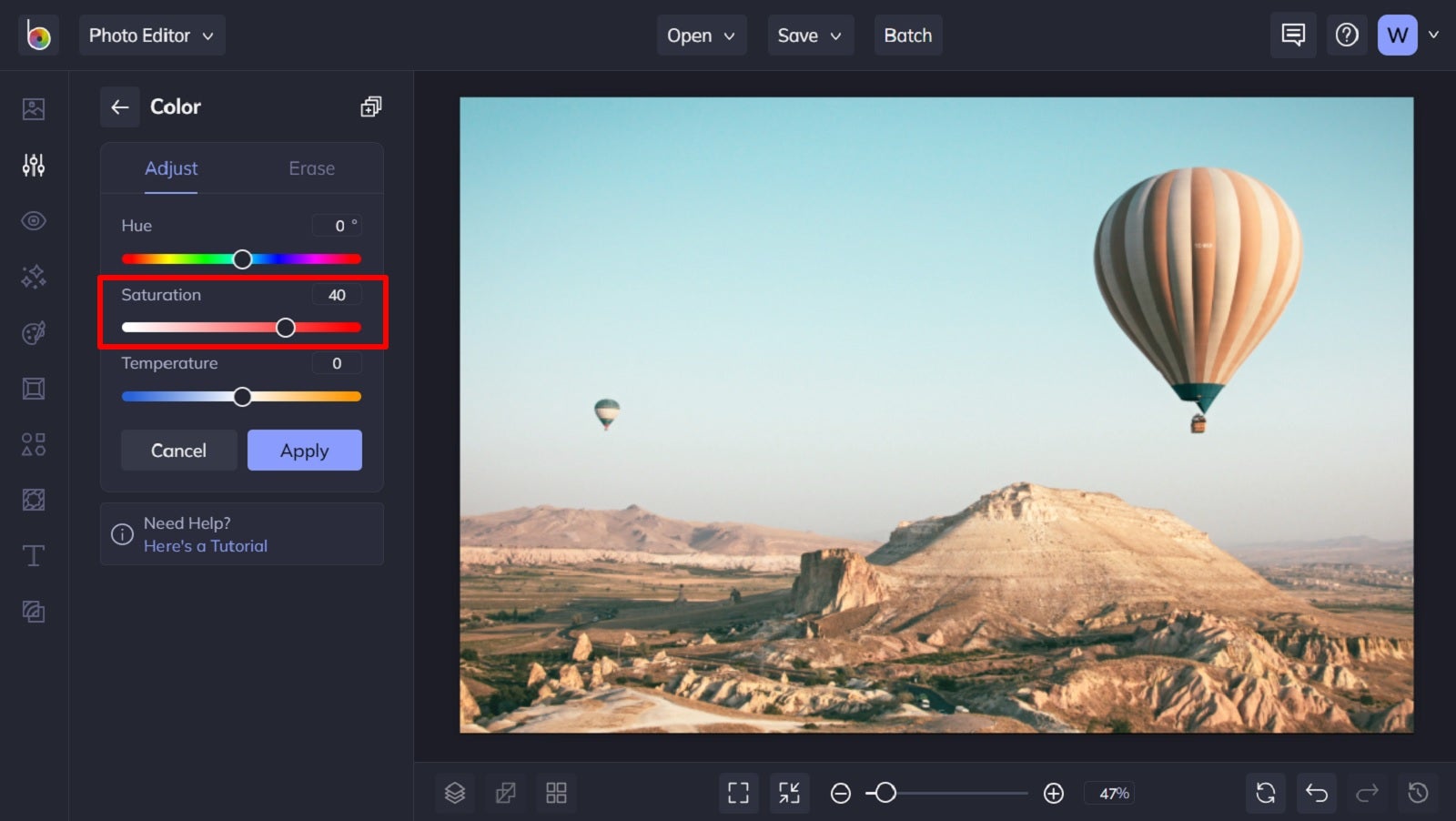This screenshot has height=821, width=1456.
Task: Select the Artsy palette tool
Action: click(x=34, y=332)
